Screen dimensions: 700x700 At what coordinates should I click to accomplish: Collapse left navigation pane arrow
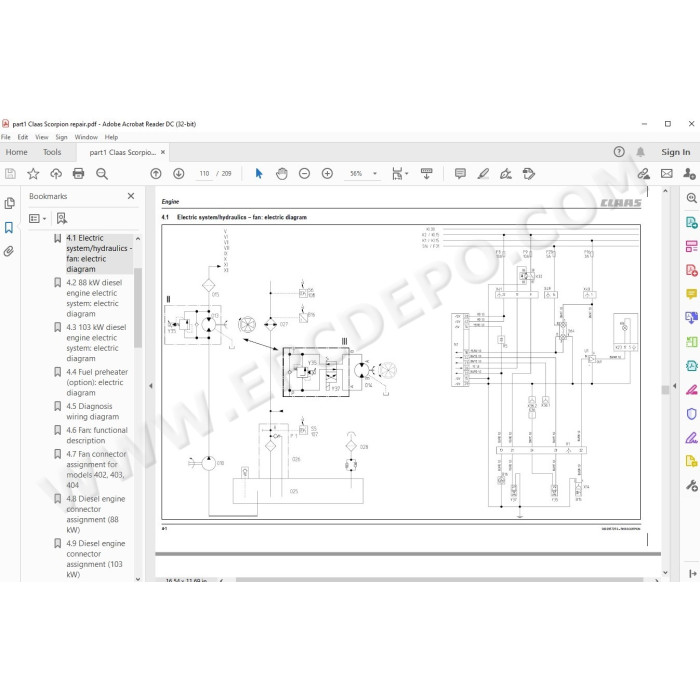click(151, 386)
